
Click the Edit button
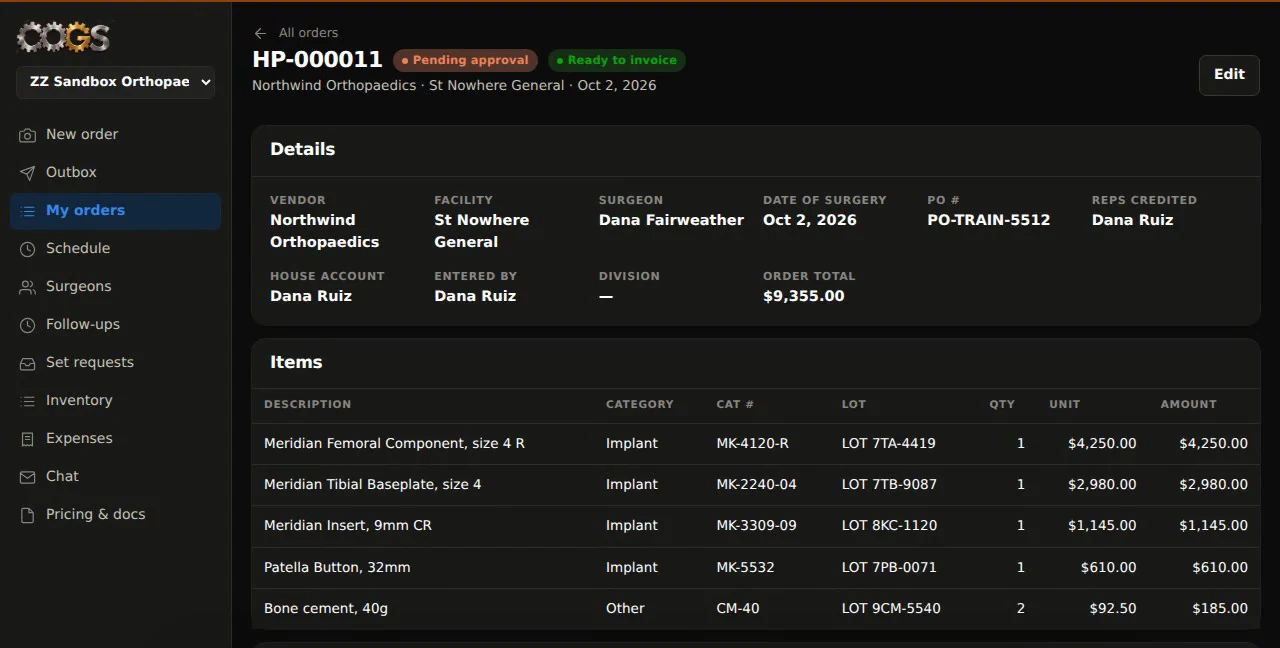click(1229, 75)
